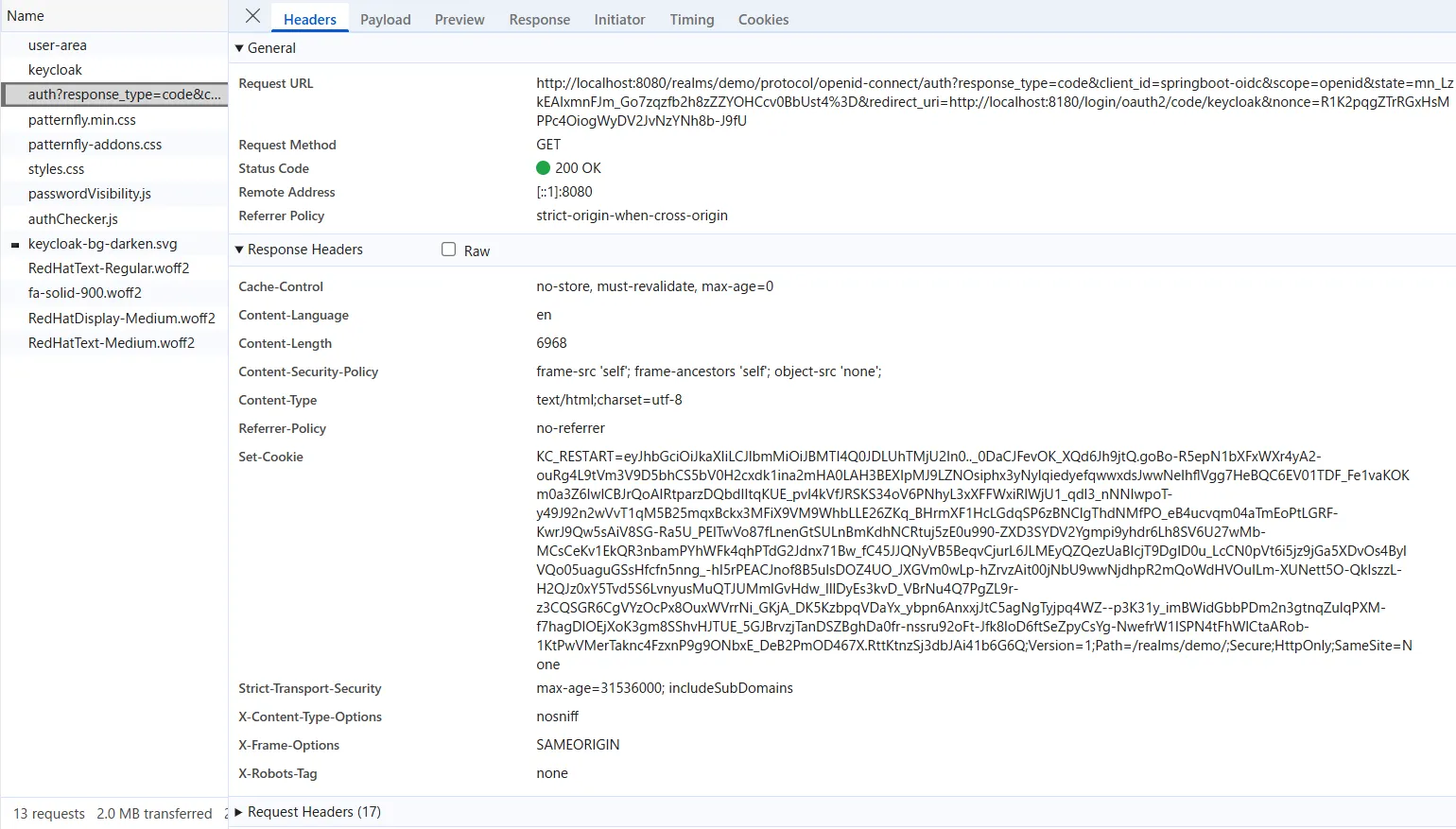Open the Initiator tab

[619, 19]
